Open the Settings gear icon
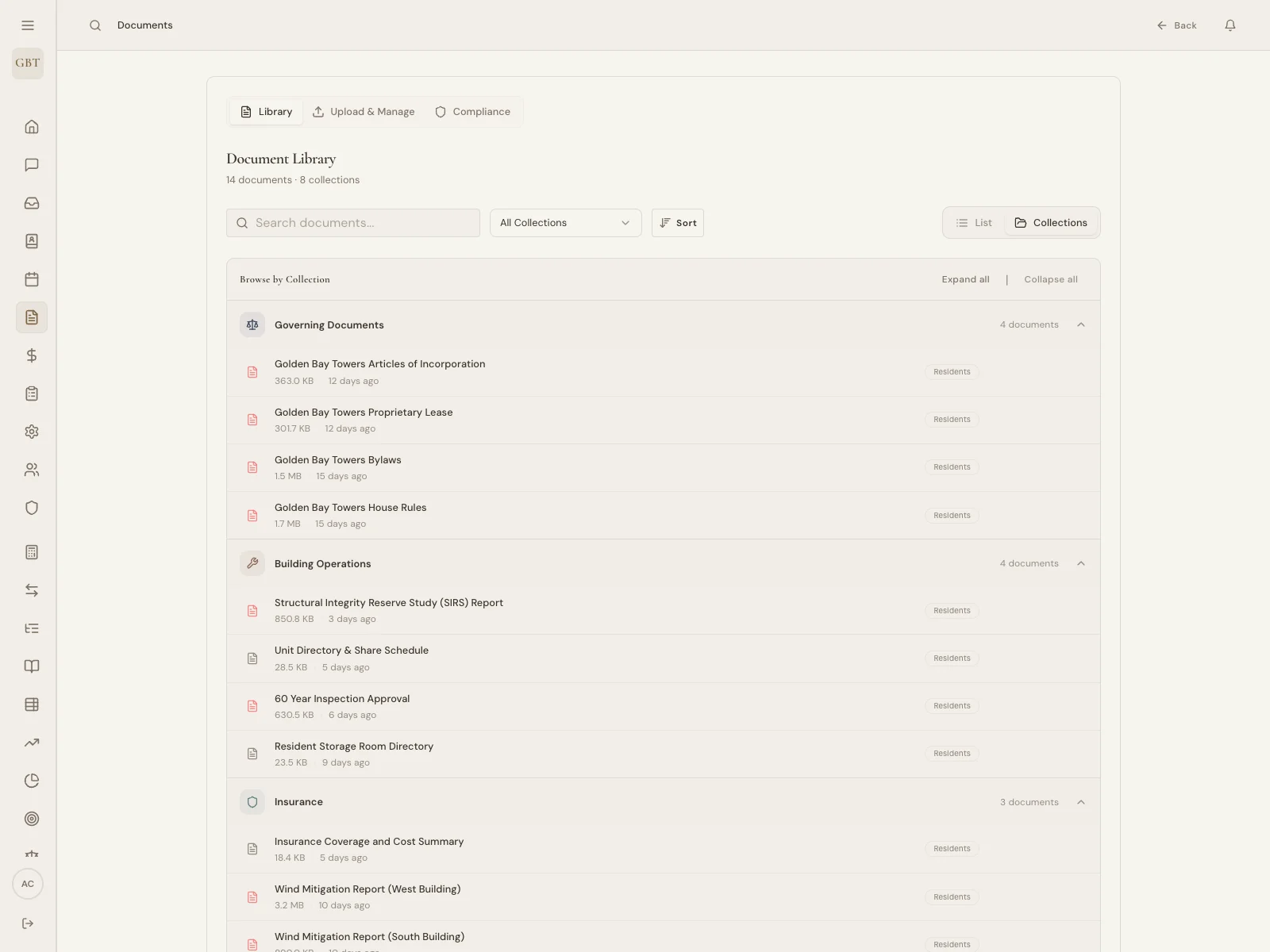This screenshot has width=1270, height=952. (32, 431)
